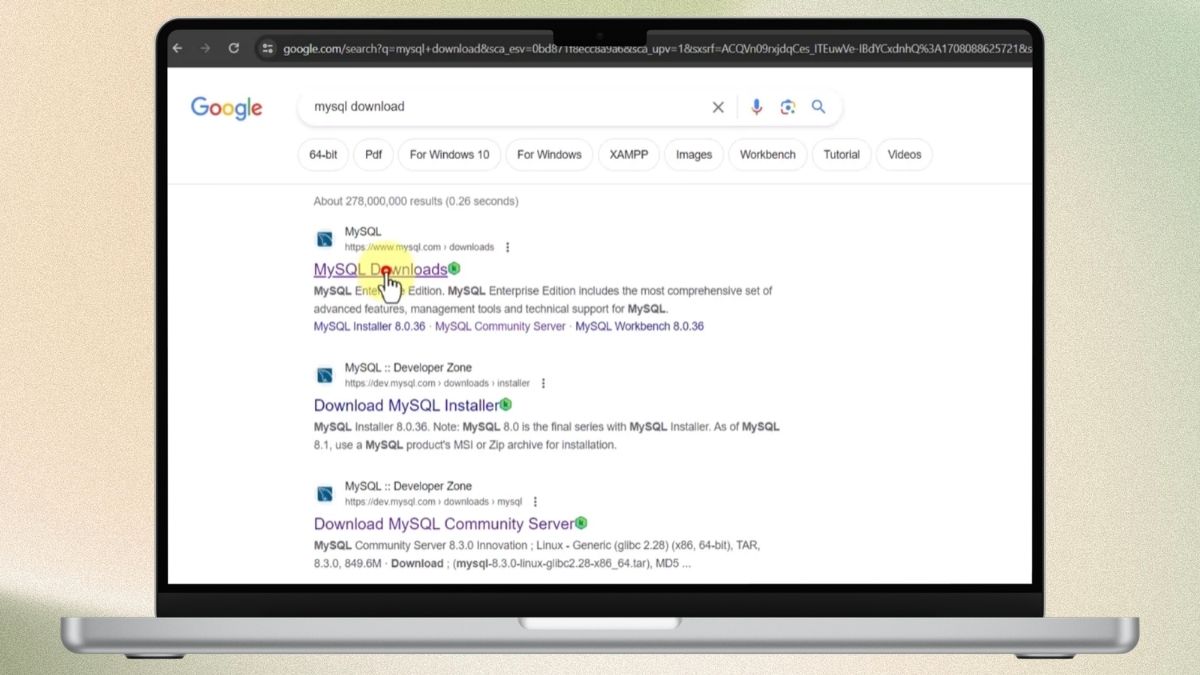Viewport: 1200px width, 675px height.
Task: Go back with the browser back arrow
Action: [178, 48]
